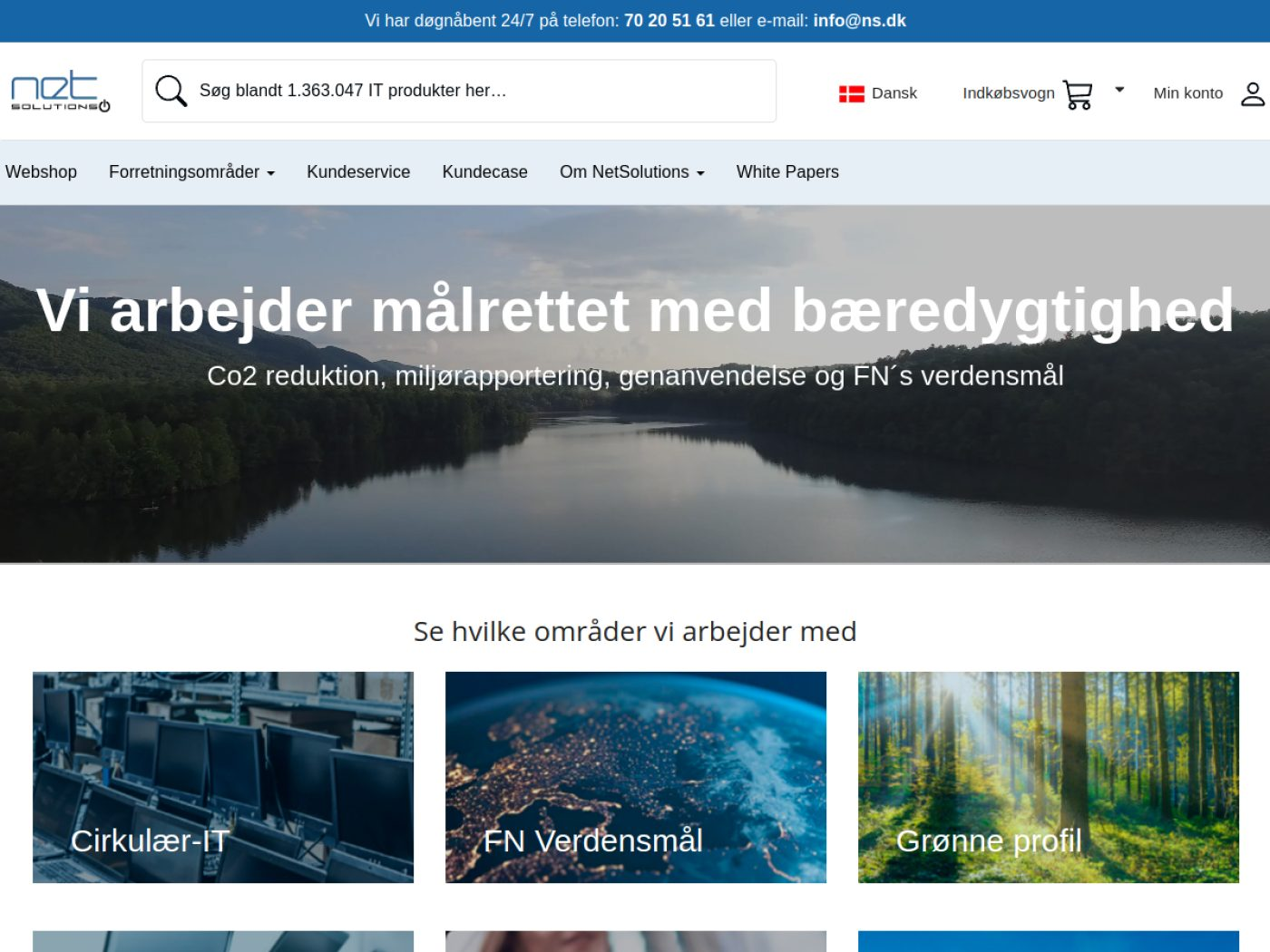Click the Min konto link
1270x952 pixels.
pyautogui.click(x=1187, y=93)
